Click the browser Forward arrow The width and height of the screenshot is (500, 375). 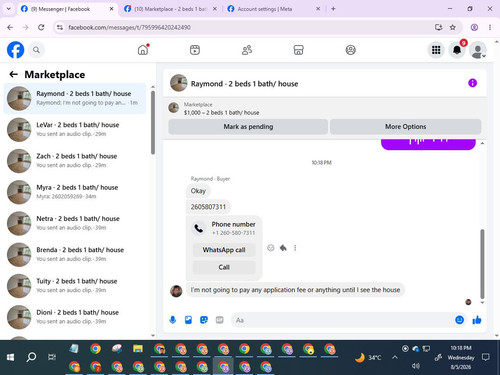(x=26, y=27)
